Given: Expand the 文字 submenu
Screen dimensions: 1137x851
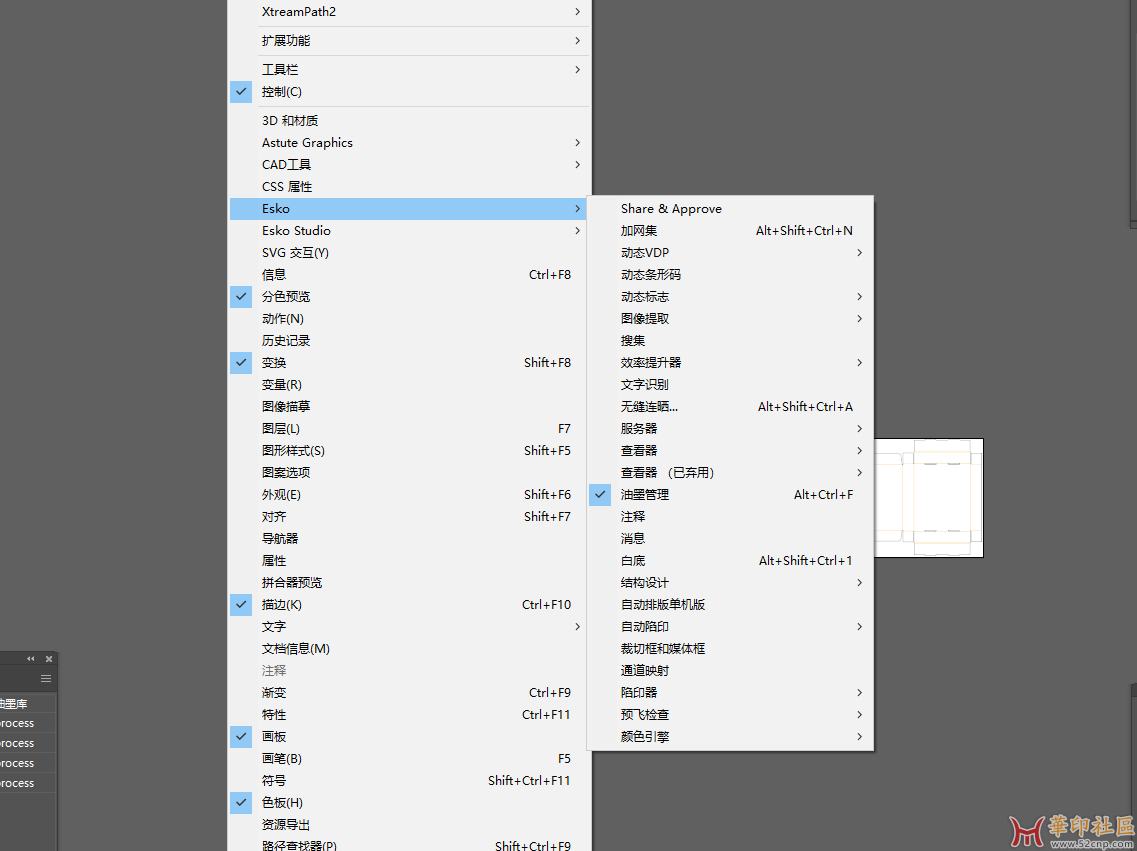Looking at the screenshot, I should click(x=410, y=626).
